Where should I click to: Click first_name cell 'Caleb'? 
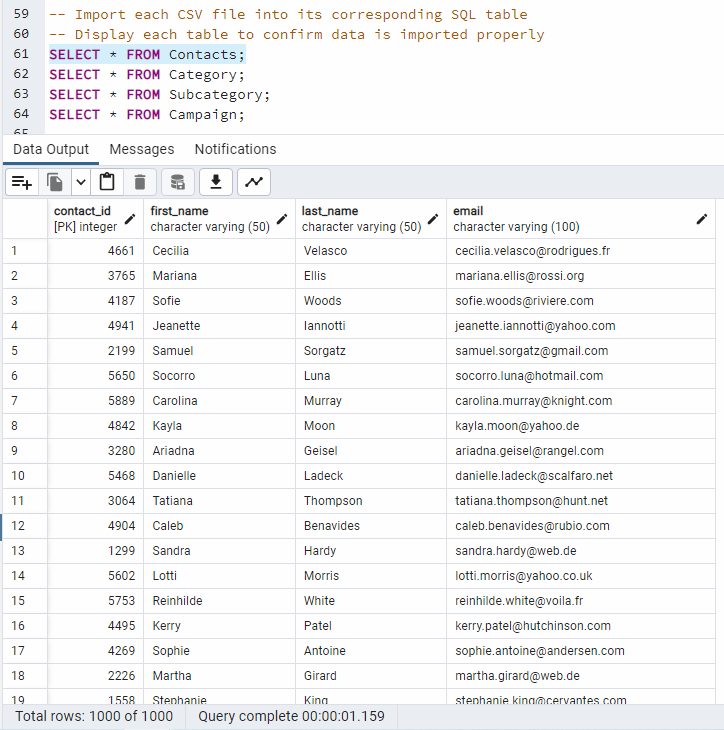[x=219, y=526]
